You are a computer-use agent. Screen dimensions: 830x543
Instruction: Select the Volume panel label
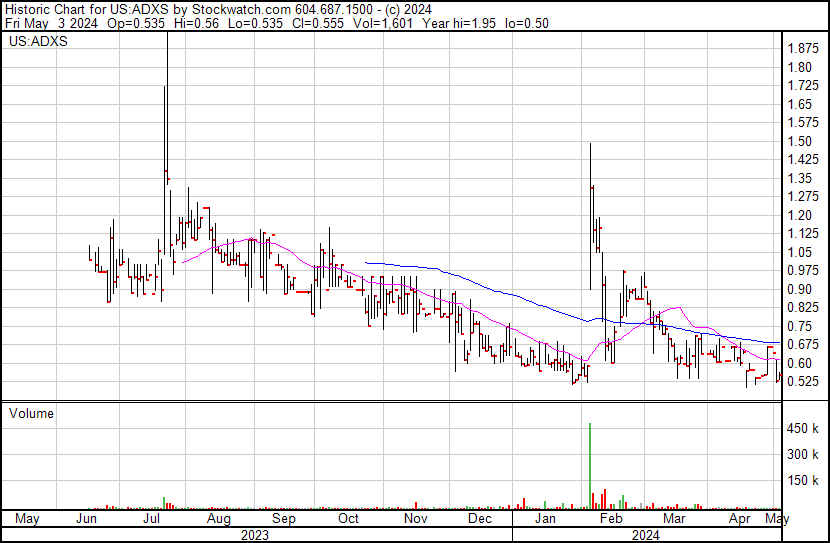(x=31, y=413)
